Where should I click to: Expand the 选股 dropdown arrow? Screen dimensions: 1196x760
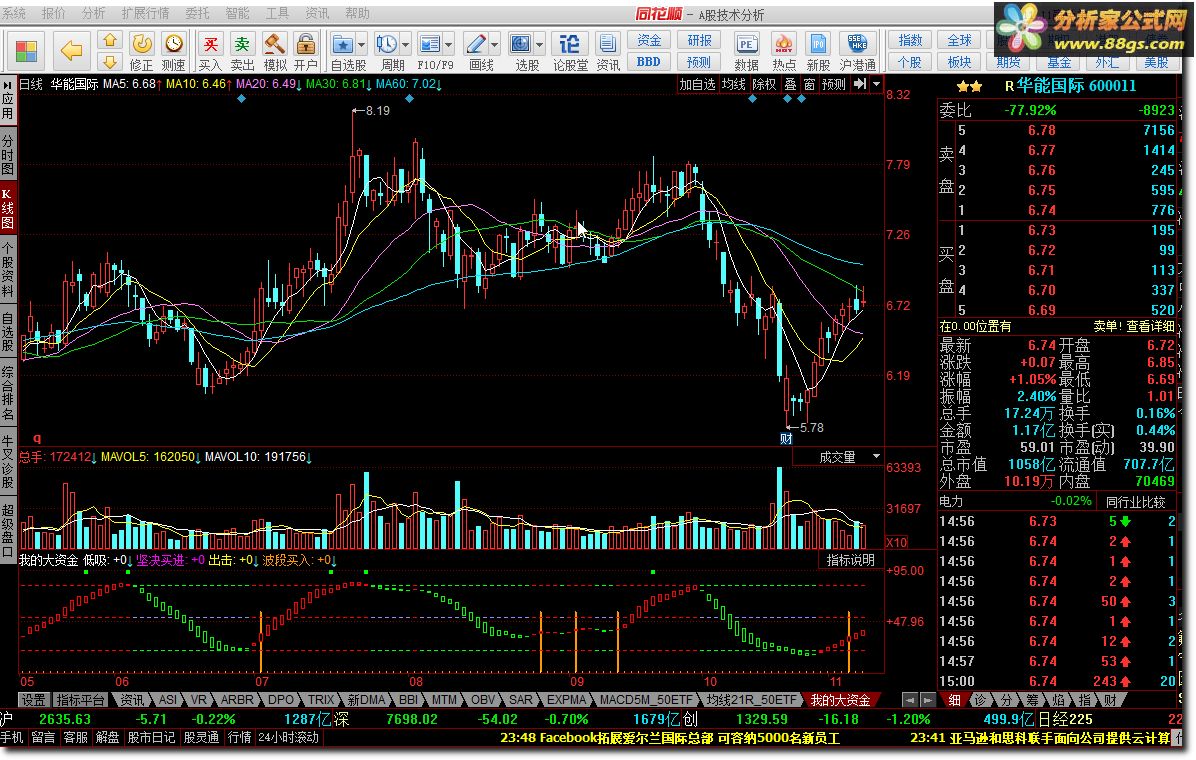tap(540, 44)
